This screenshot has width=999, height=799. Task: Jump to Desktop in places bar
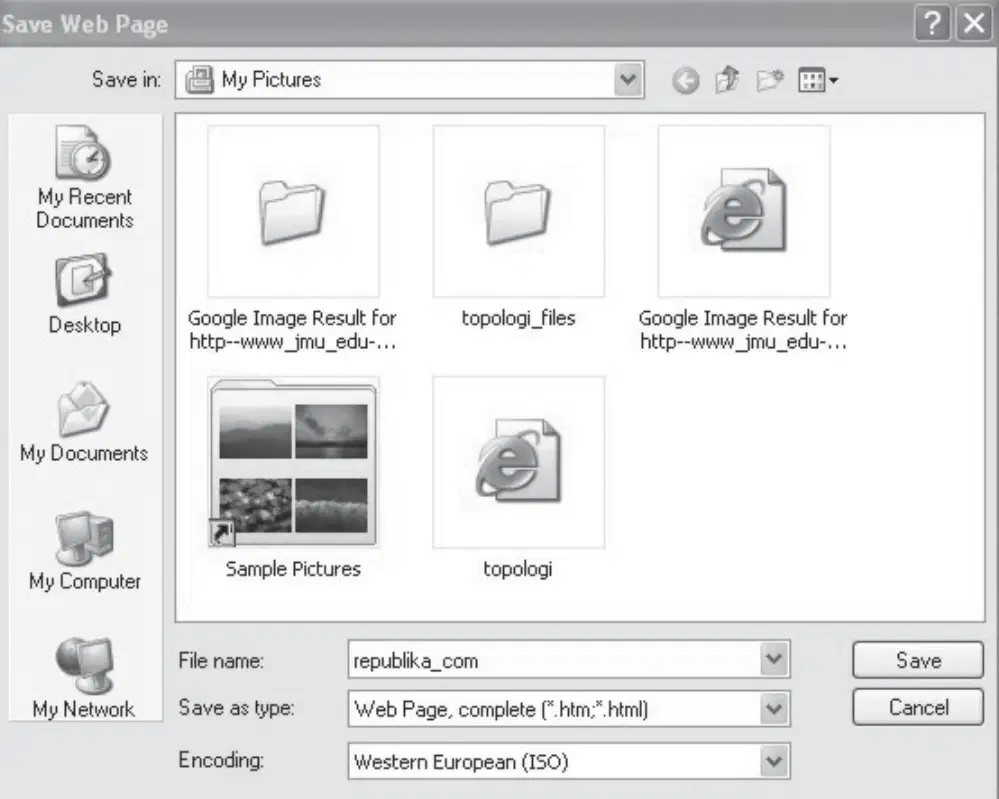click(84, 294)
